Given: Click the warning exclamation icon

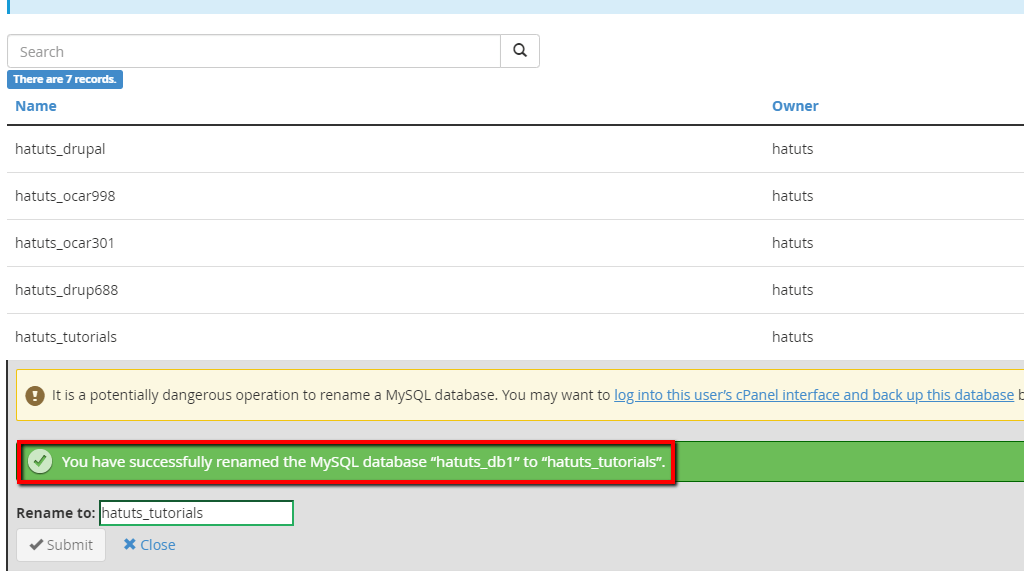Looking at the screenshot, I should tap(35, 395).
